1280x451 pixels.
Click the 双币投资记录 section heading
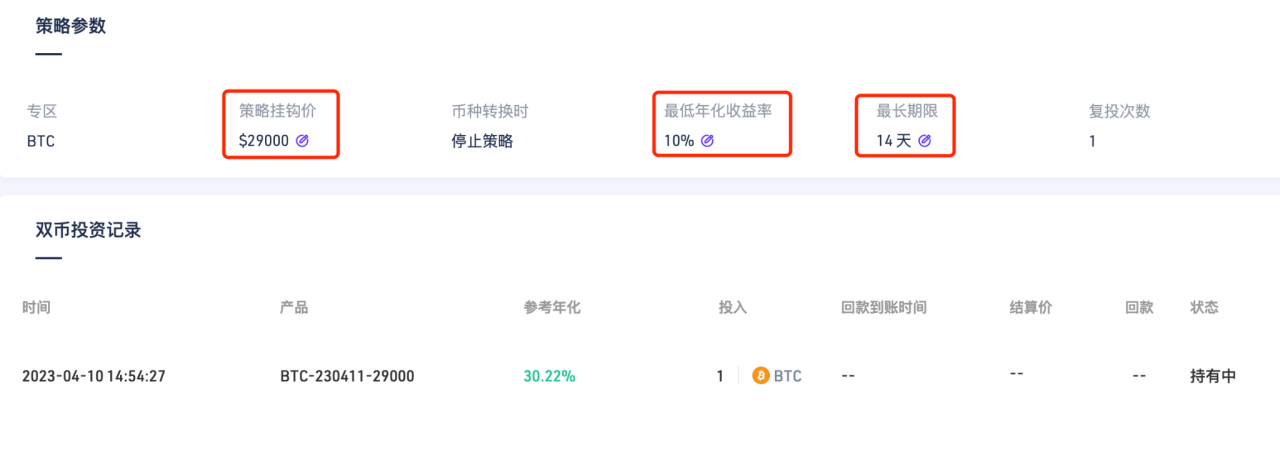88,230
